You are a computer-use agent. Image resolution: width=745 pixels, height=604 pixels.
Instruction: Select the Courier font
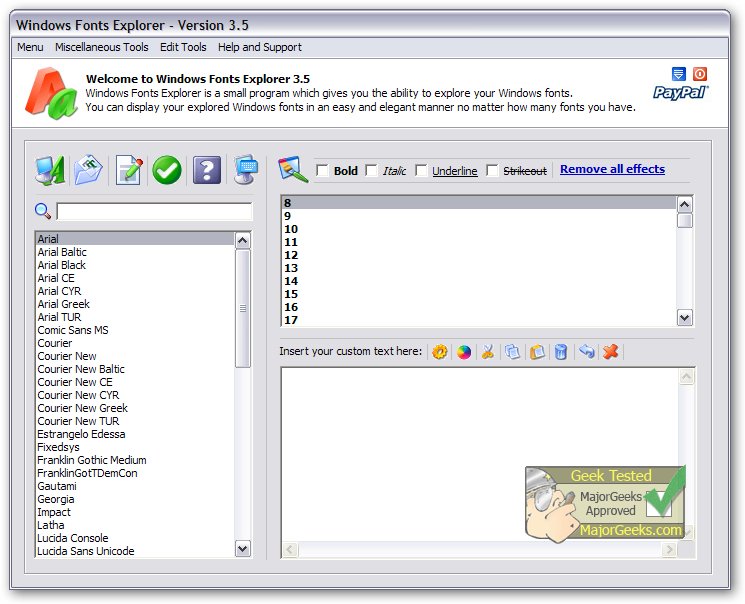click(x=135, y=343)
